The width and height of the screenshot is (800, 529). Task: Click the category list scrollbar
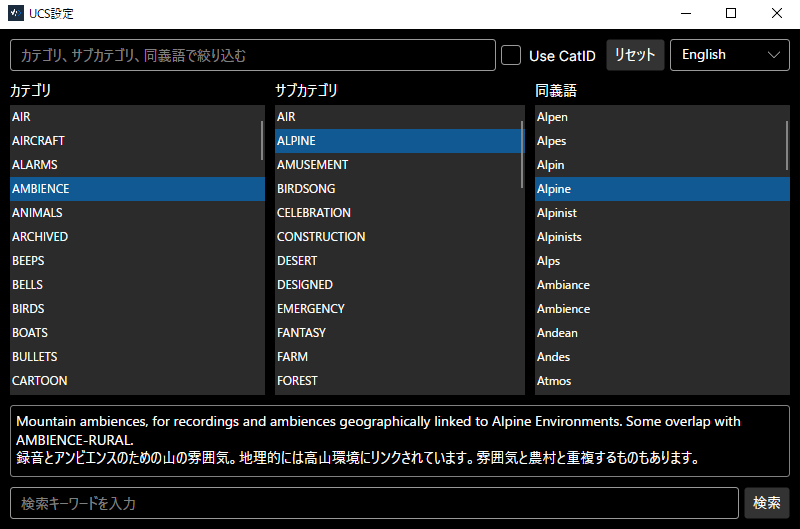262,141
